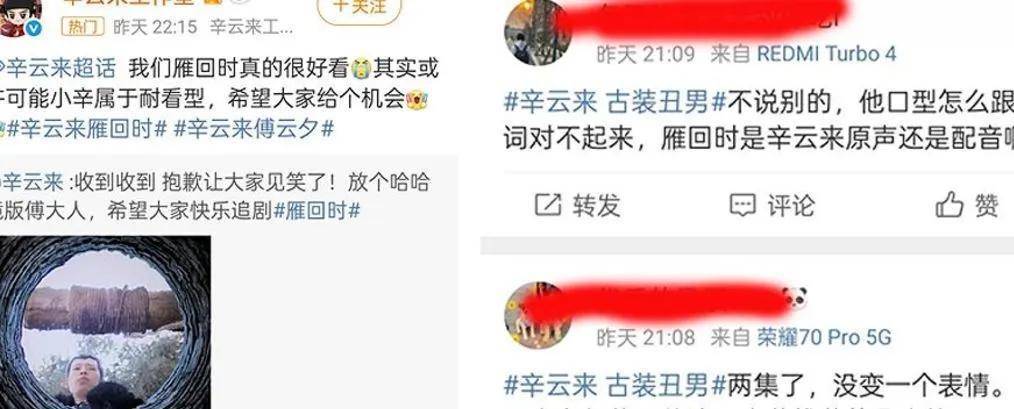
Task: Open avatar of the 21:09 poster
Action: click(537, 31)
